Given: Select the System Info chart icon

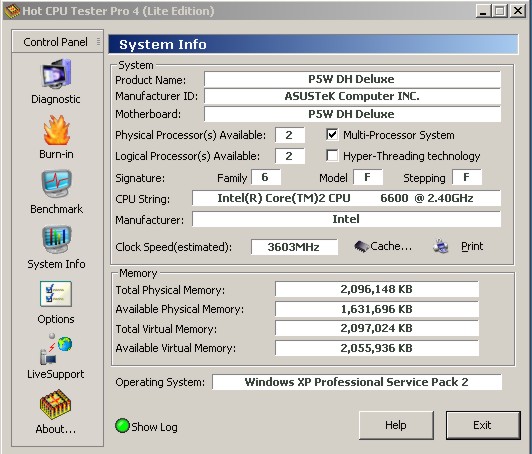Looking at the screenshot, I should pos(56,239).
